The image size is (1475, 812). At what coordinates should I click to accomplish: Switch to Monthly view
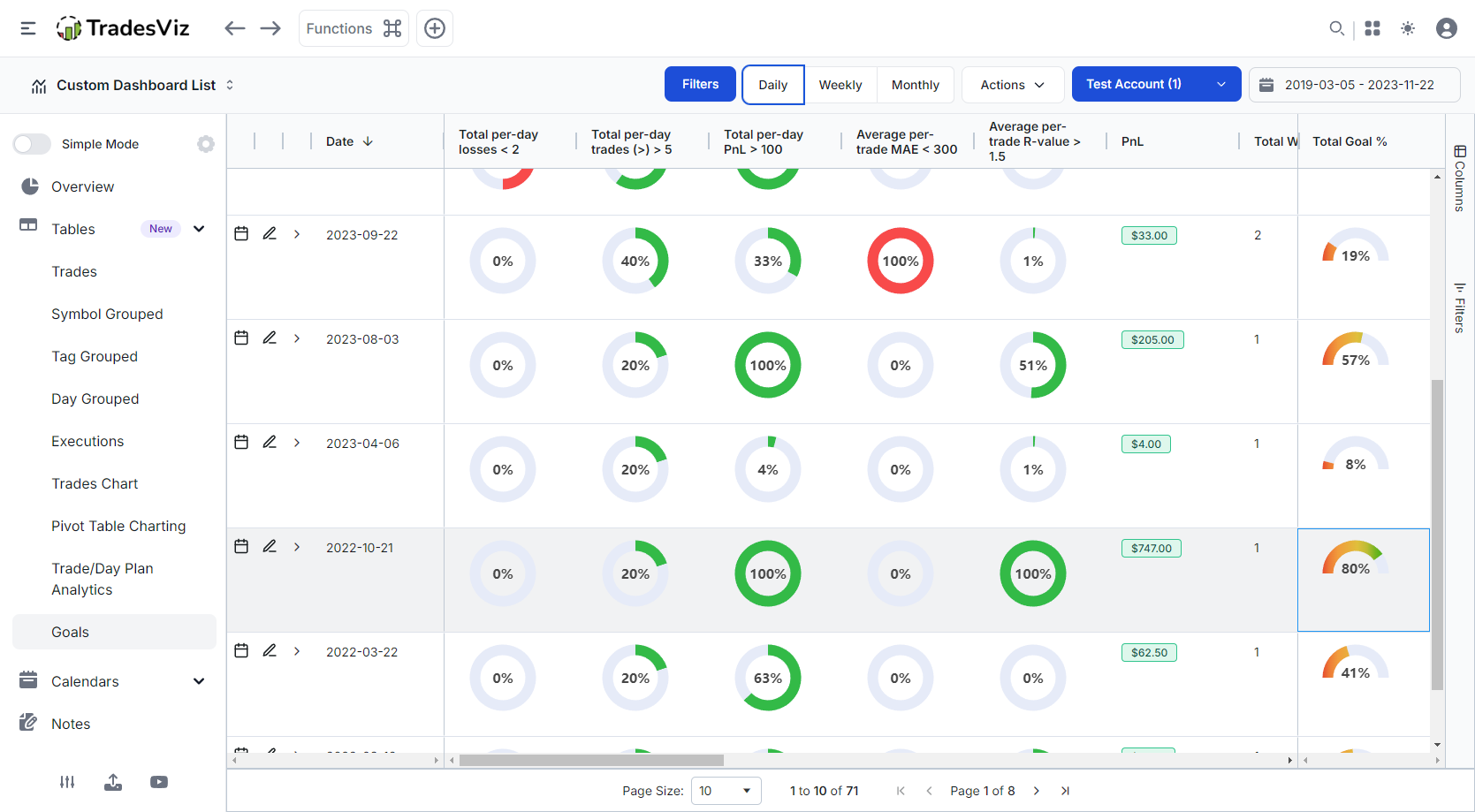pos(916,85)
